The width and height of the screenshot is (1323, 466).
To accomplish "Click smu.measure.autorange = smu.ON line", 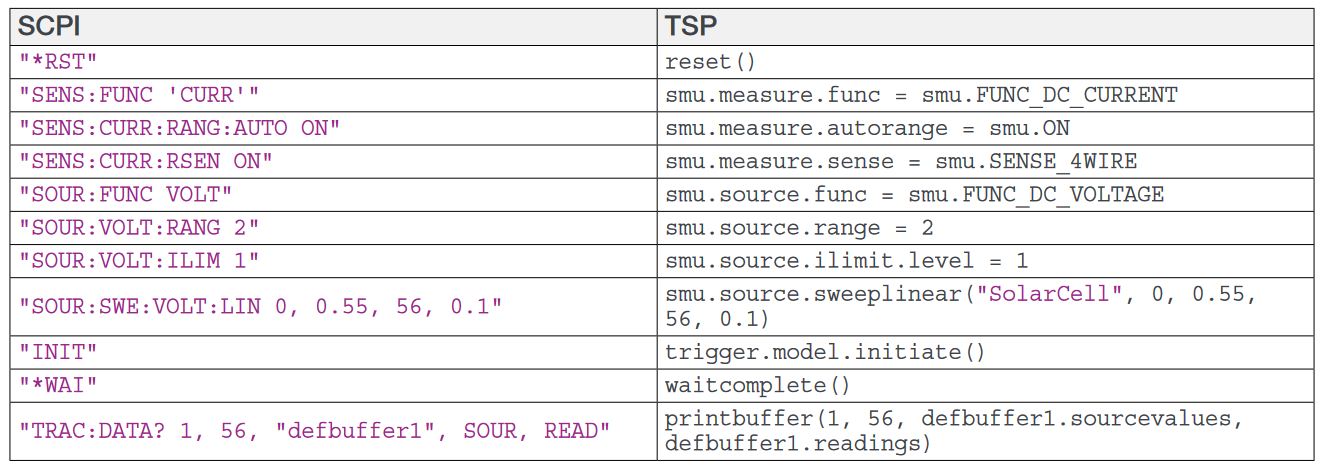I will (x=868, y=128).
